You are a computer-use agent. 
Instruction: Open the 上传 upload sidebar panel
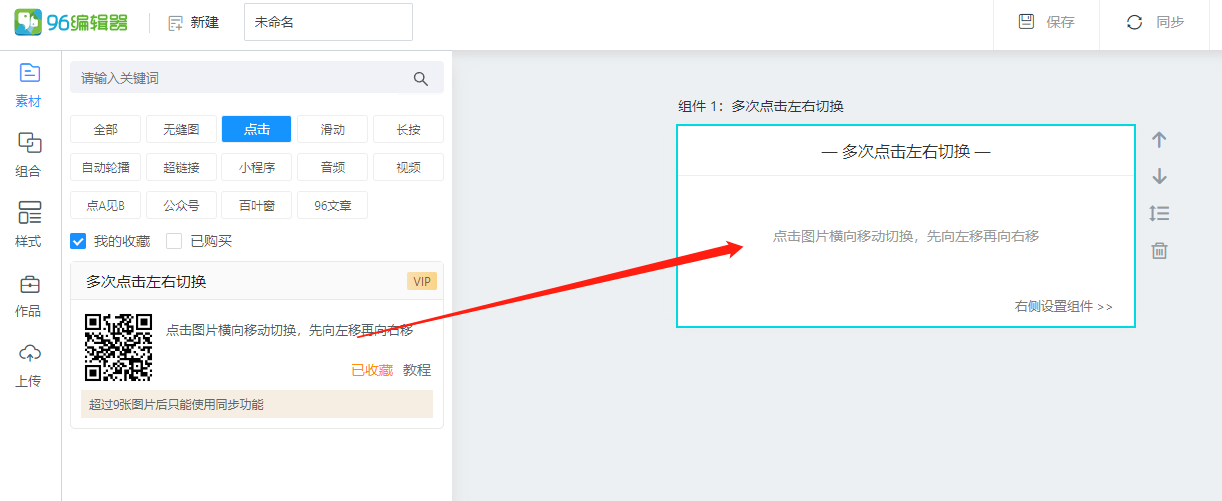[x=30, y=364]
